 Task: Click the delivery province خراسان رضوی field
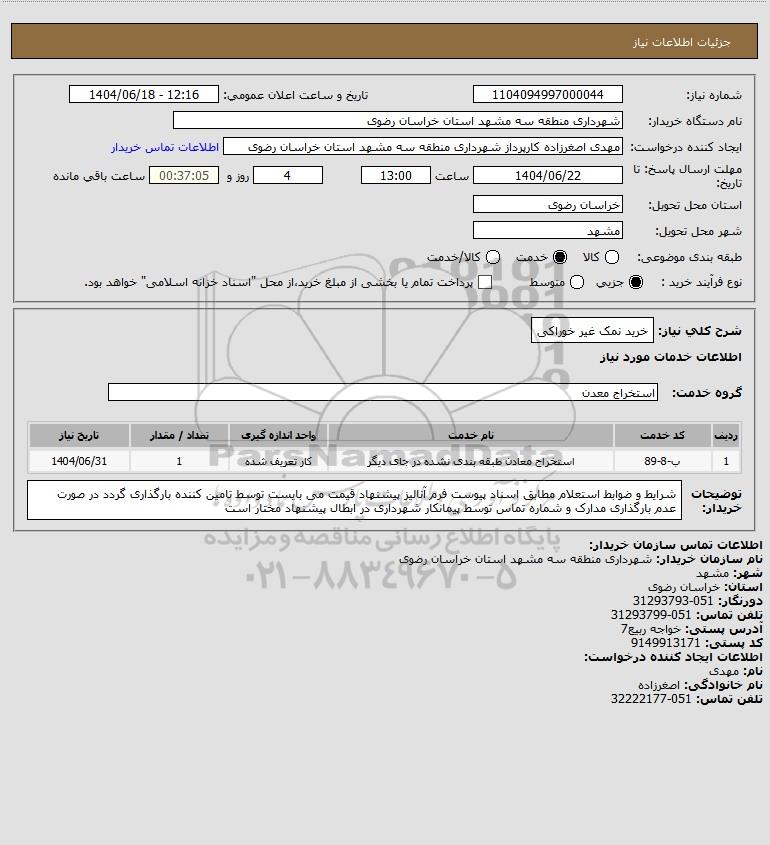547,204
